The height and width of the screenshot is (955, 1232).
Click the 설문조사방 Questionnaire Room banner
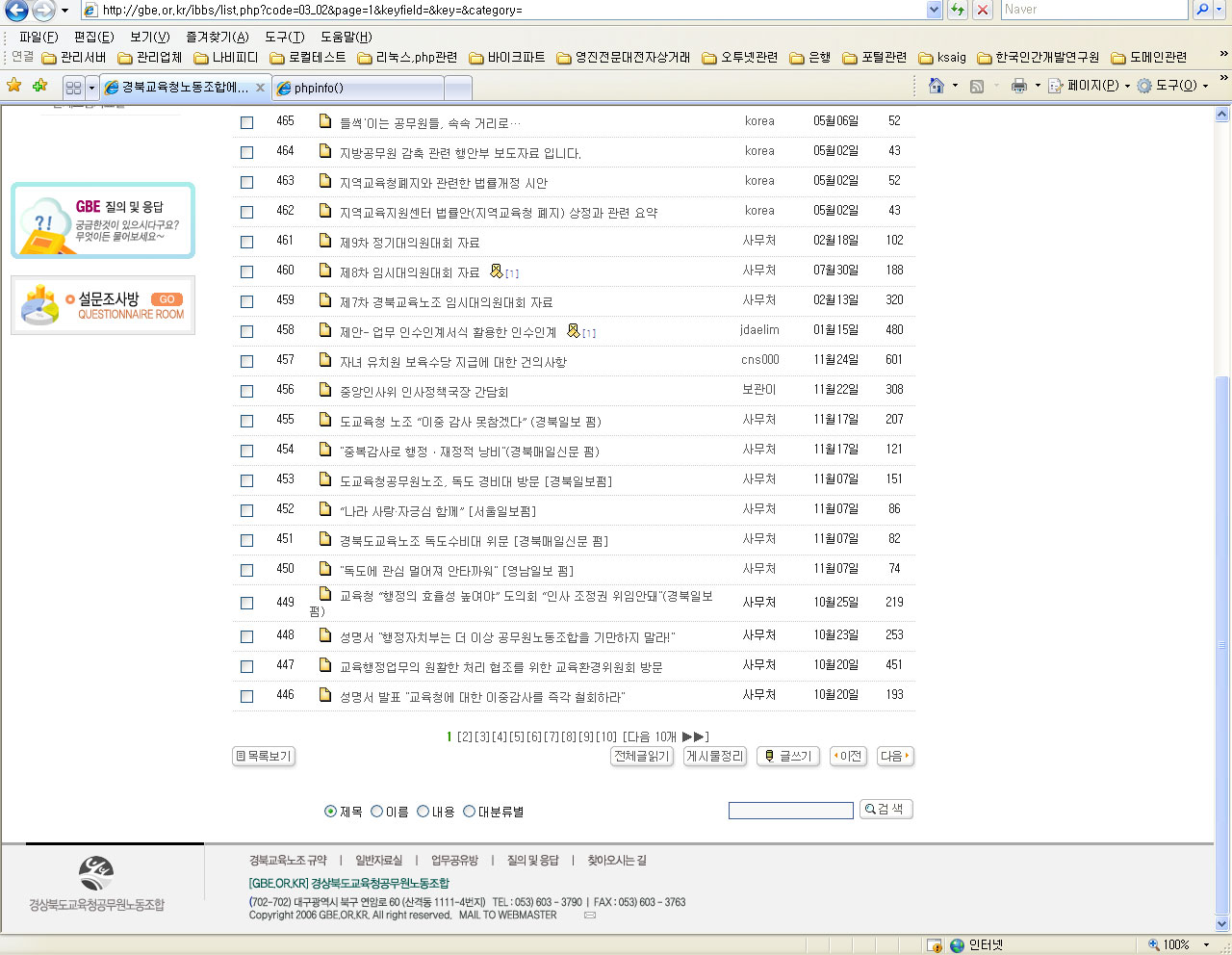coord(103,305)
